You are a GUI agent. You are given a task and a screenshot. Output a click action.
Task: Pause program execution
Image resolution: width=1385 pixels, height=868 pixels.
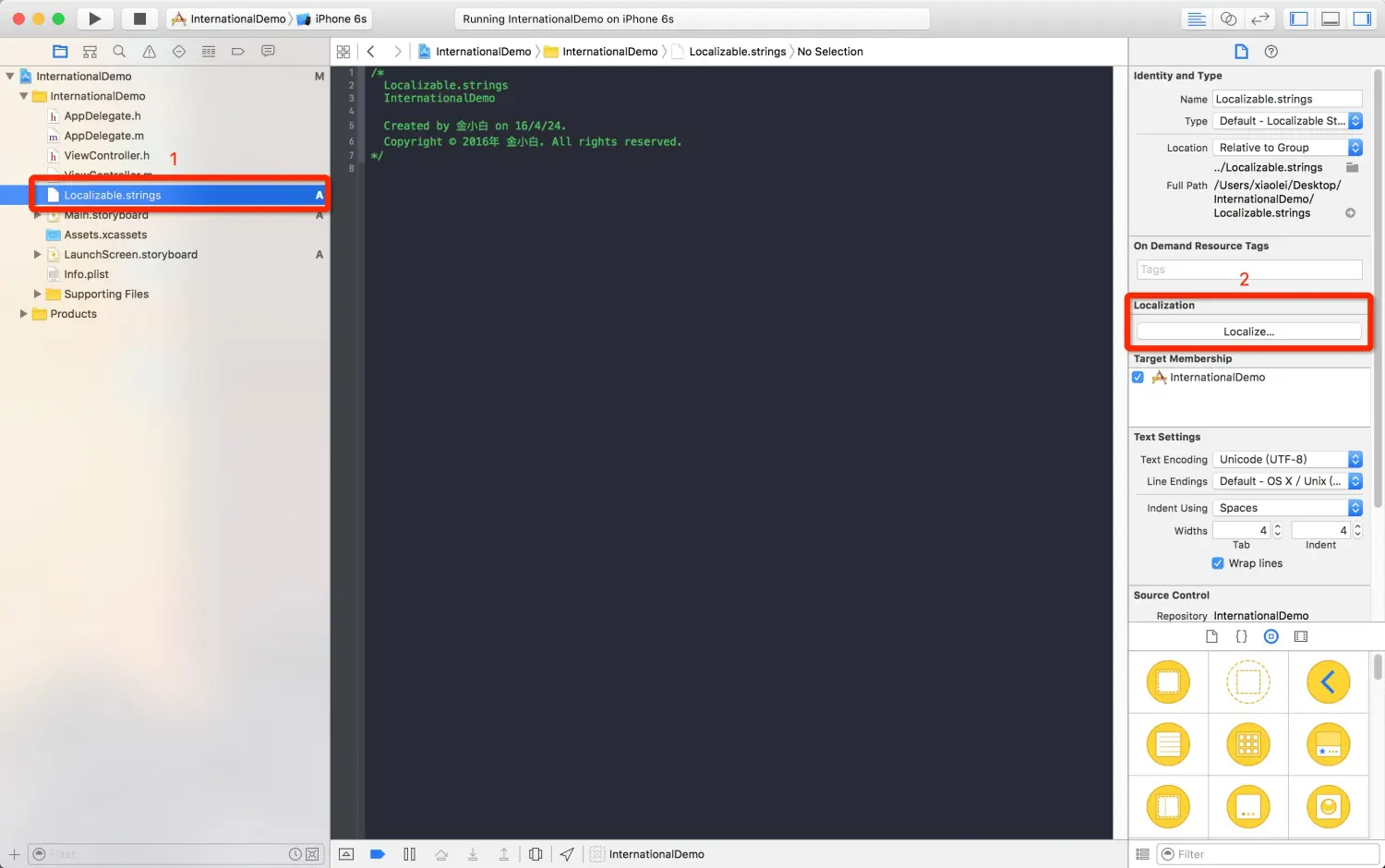pyautogui.click(x=409, y=854)
